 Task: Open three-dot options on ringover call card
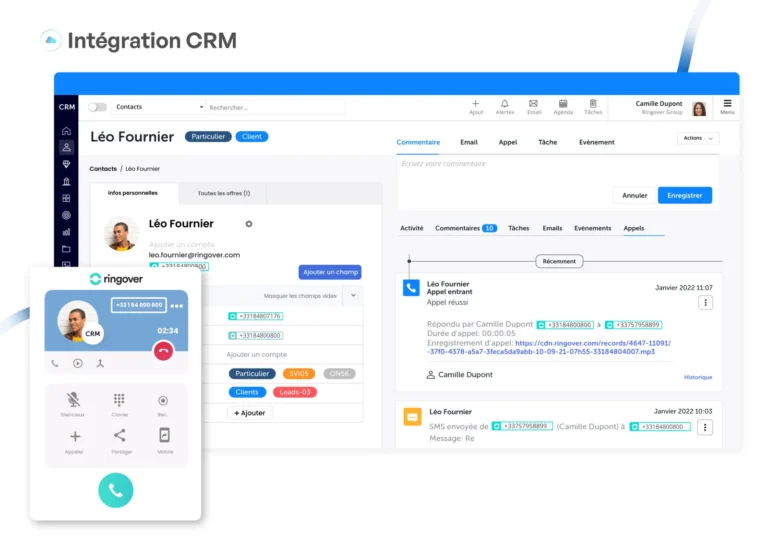(177, 306)
